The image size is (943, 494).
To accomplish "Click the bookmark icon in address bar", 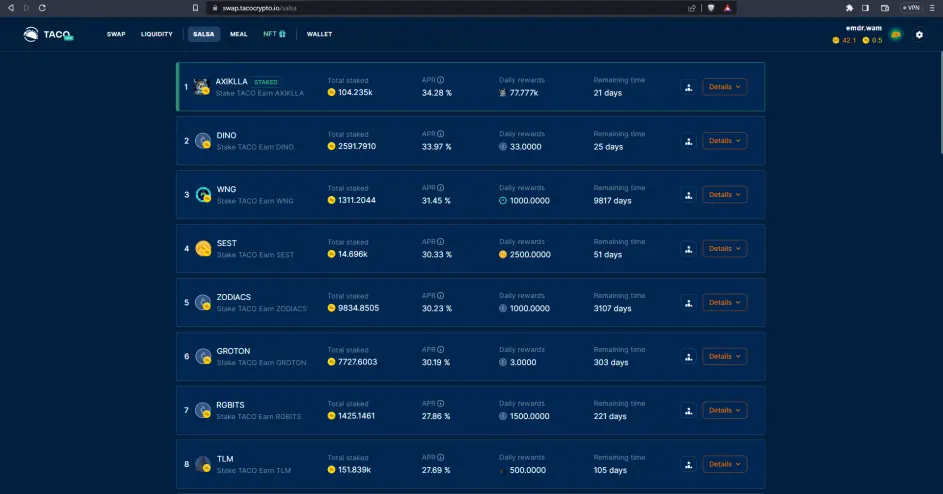I will tap(195, 8).
